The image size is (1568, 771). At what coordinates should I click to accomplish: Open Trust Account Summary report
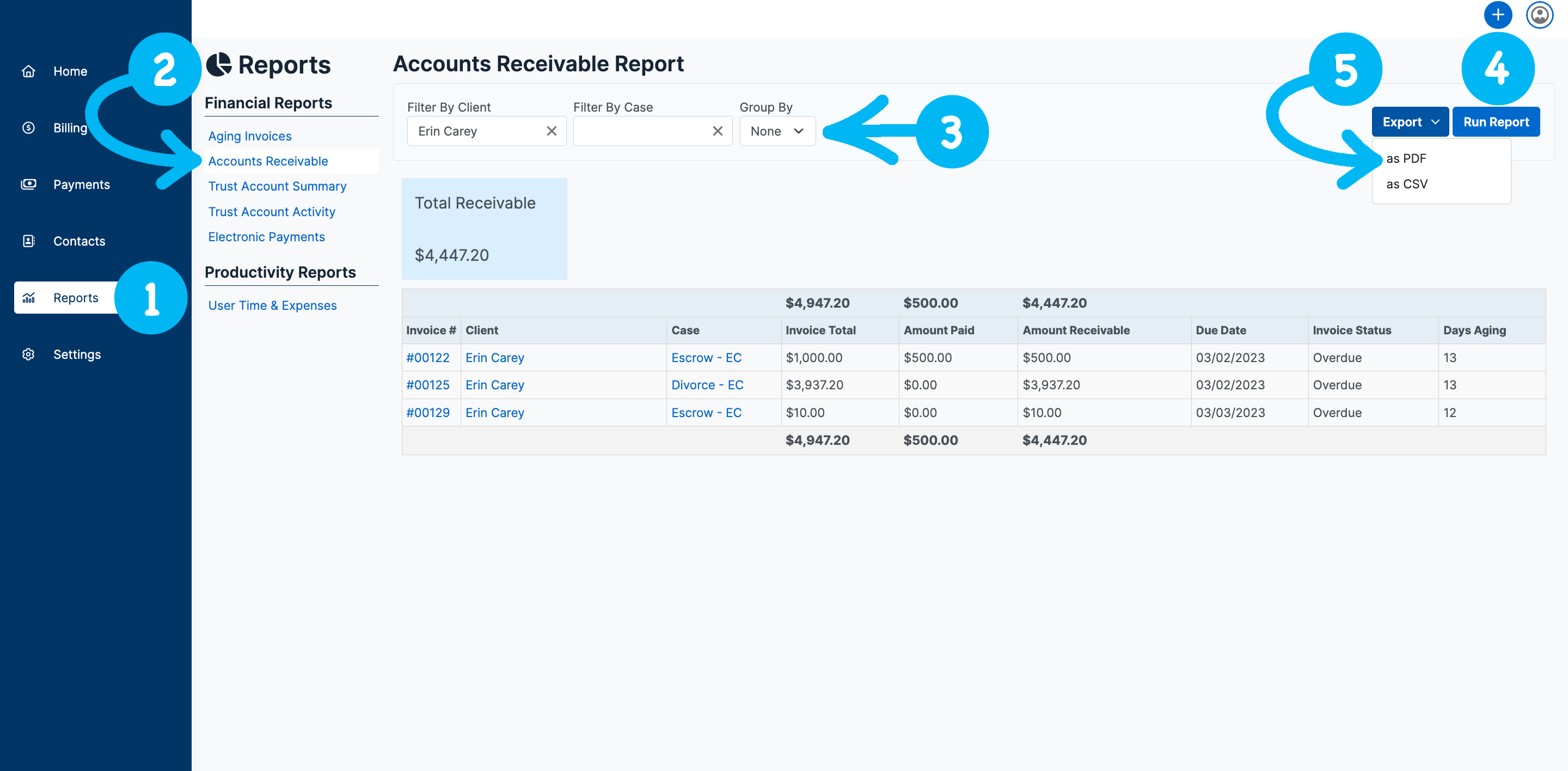(x=277, y=186)
